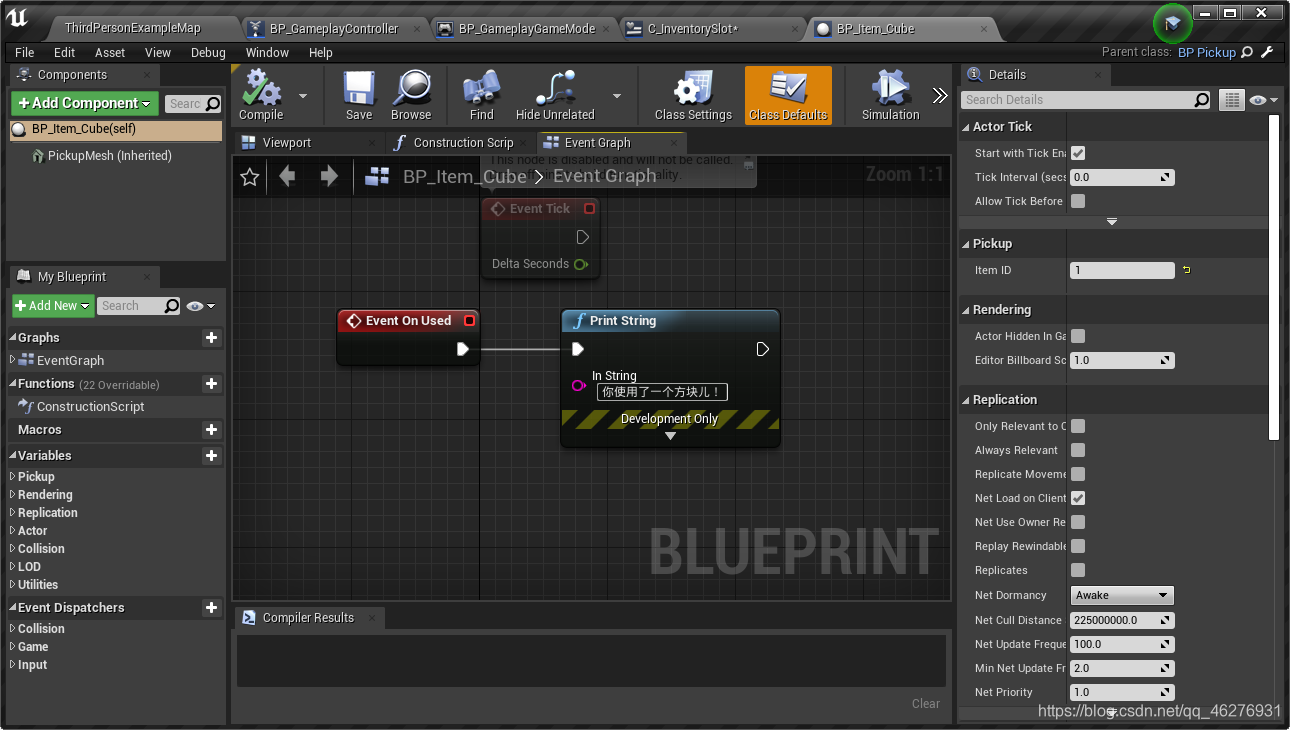Save the blueprint asset

coord(359,96)
